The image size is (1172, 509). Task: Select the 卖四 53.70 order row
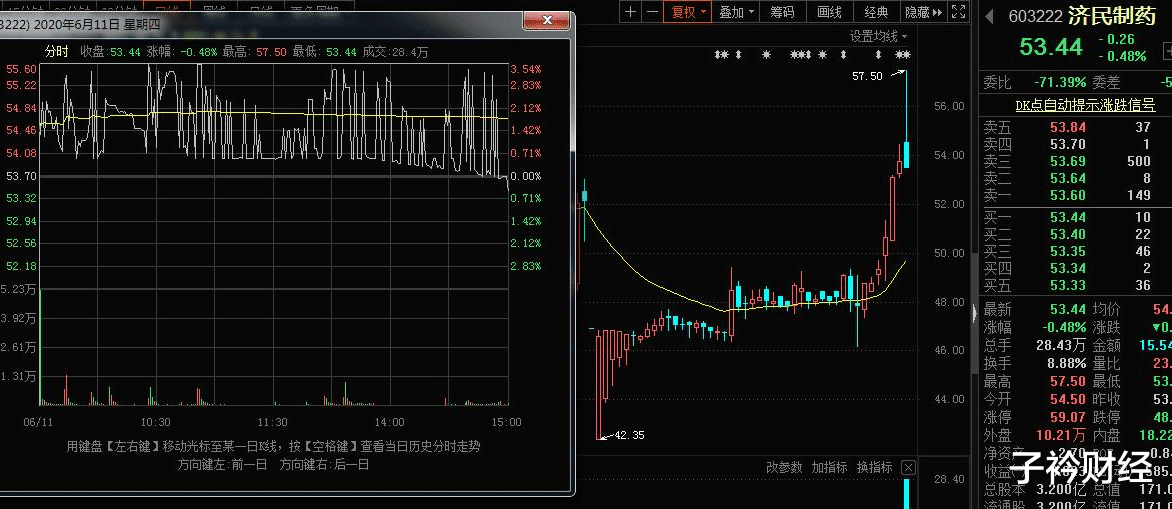pos(1076,144)
